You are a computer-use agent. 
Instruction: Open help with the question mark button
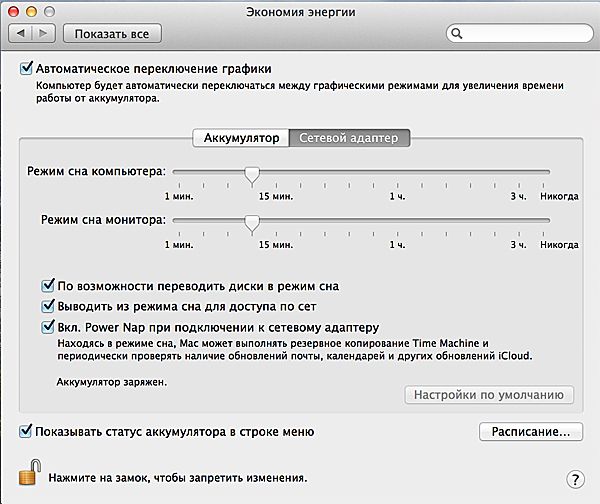pyautogui.click(x=574, y=479)
